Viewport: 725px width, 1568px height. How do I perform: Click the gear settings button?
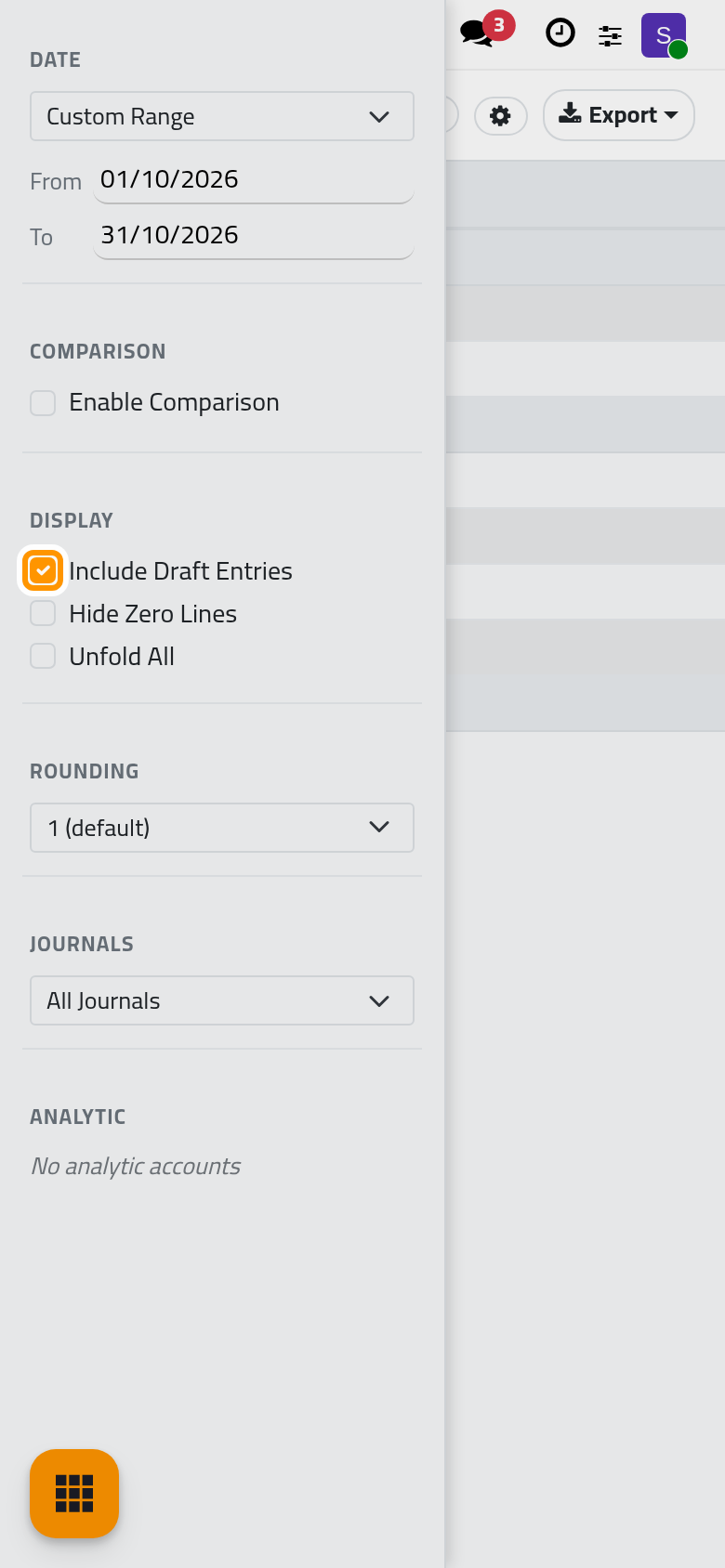pyautogui.click(x=500, y=115)
